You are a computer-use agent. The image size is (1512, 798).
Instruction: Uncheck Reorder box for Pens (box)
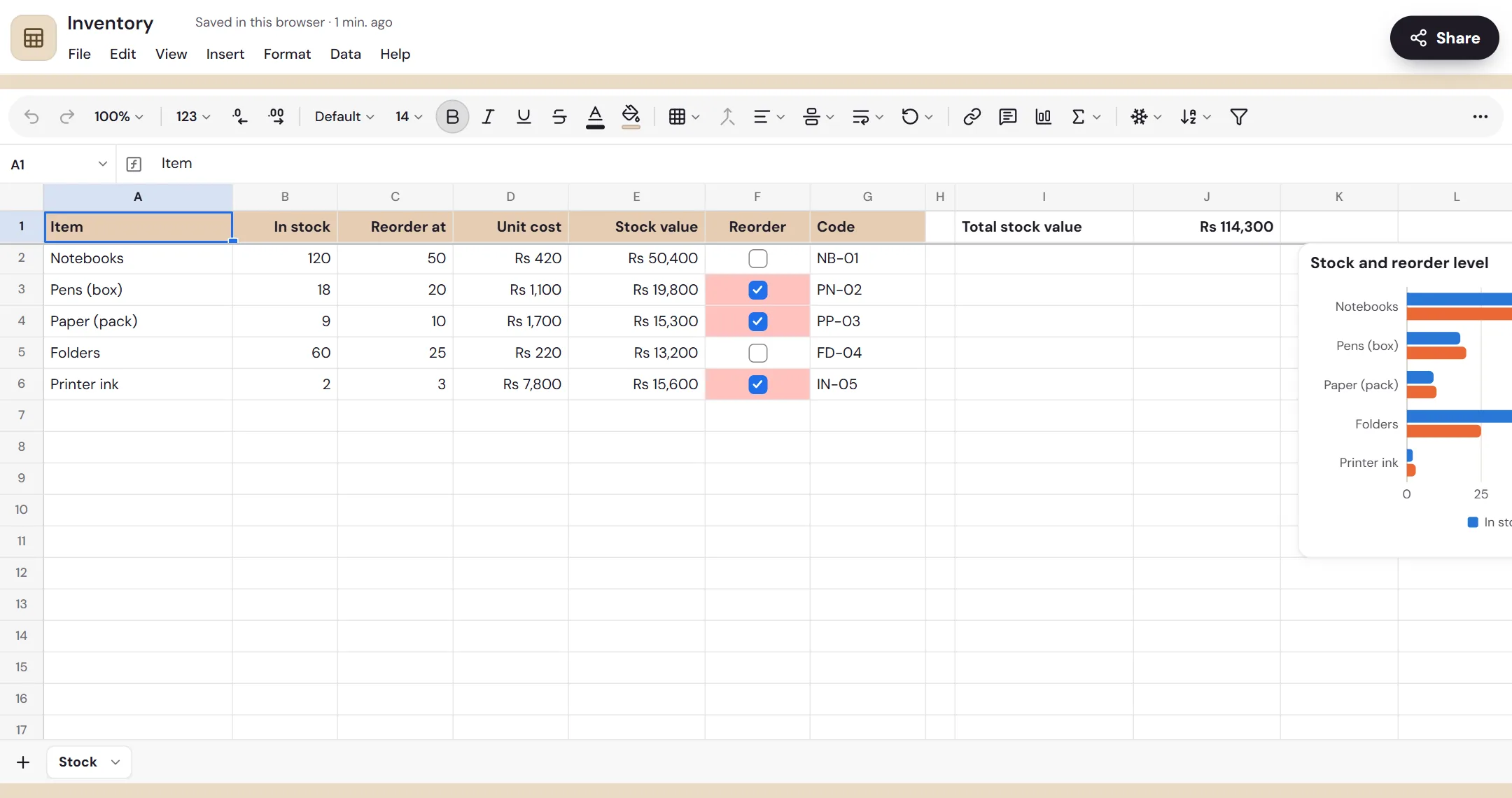pos(757,290)
